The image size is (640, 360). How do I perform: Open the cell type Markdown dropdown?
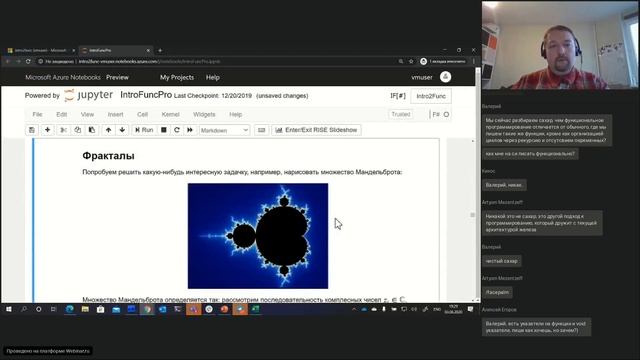(x=224, y=130)
